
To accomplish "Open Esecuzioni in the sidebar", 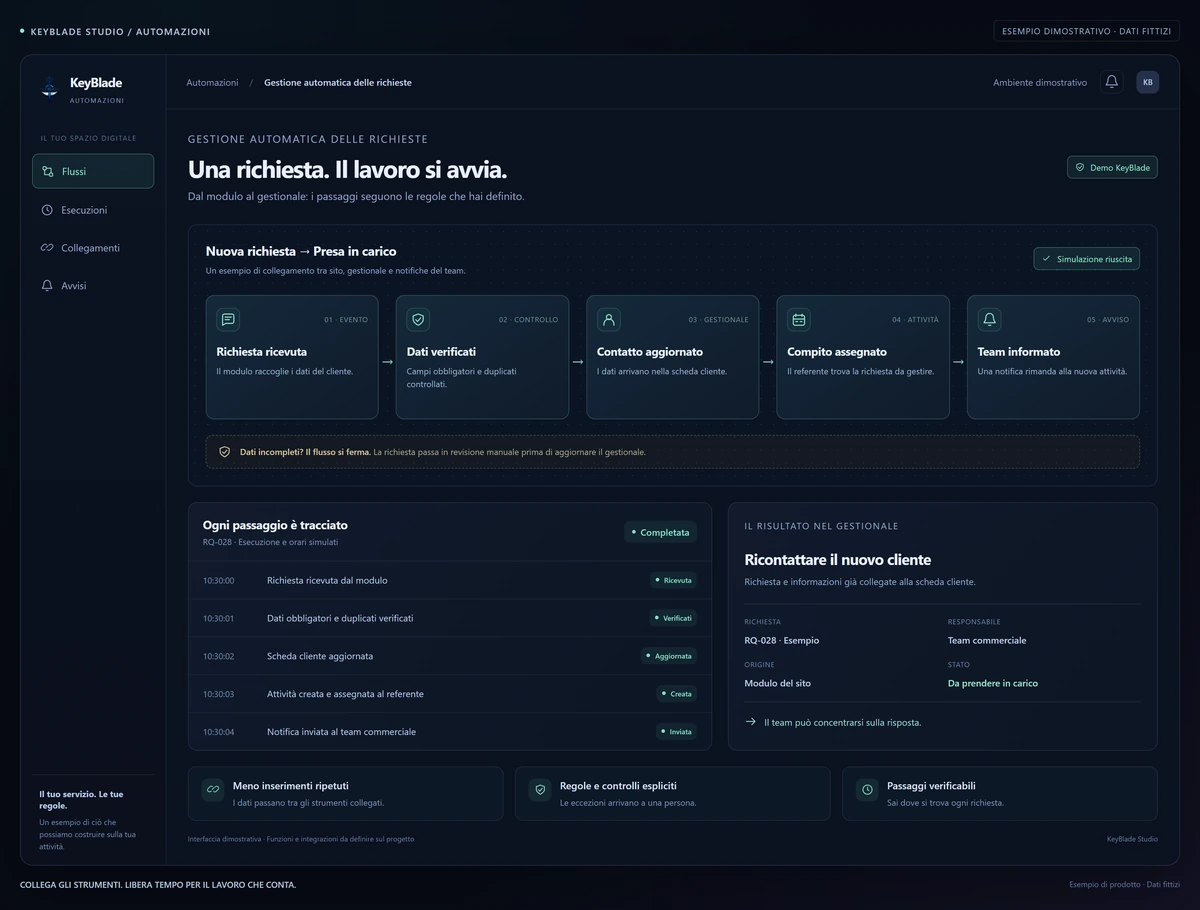I will [x=93, y=210].
